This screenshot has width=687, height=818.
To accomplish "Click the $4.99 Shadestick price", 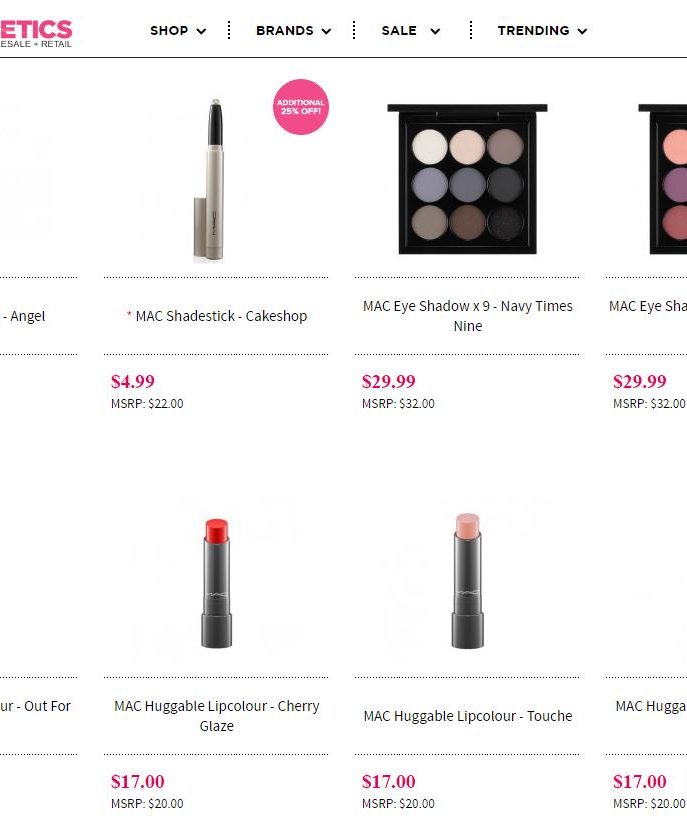I will [132, 381].
